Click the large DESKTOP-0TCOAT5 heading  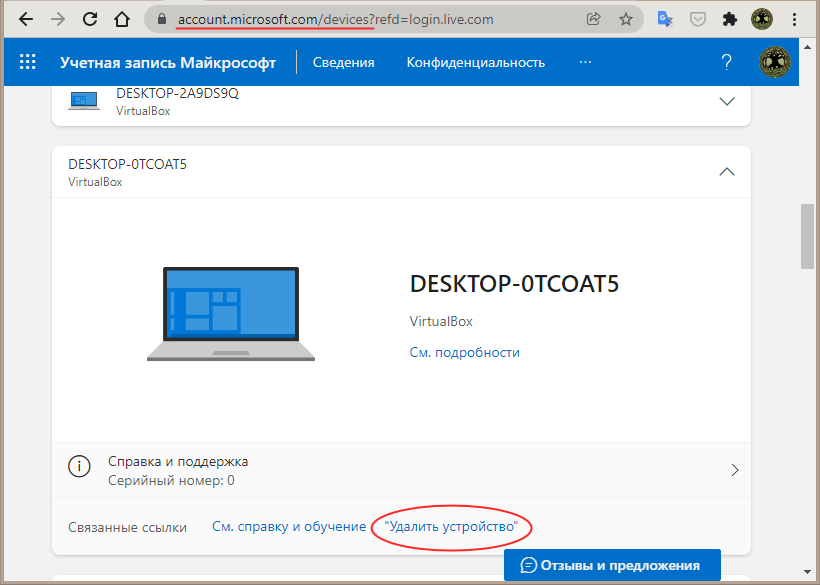pos(514,283)
